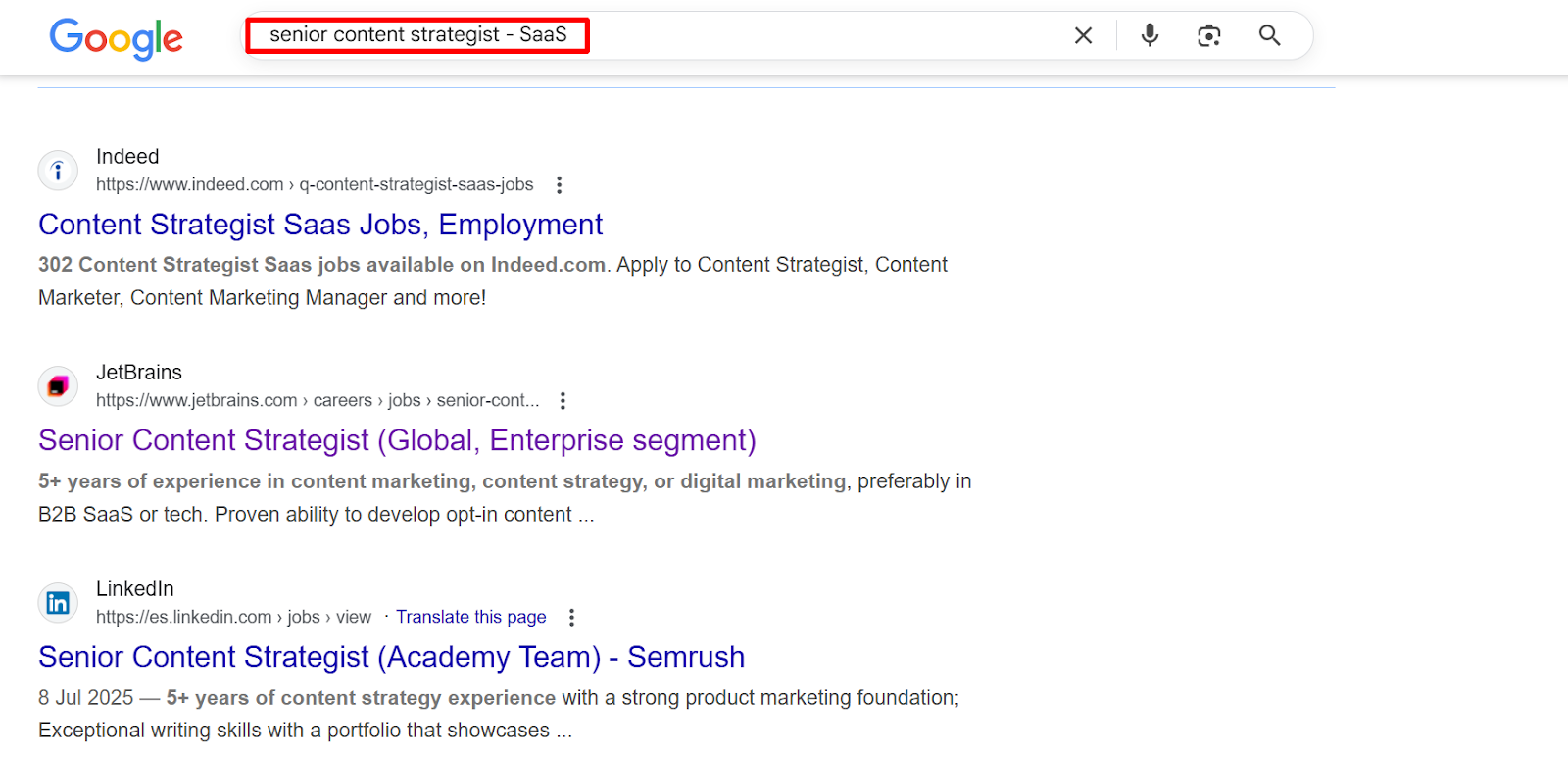Click the jetbrains.com careers URL breadcrumb
The height and width of the screenshot is (757, 1568).
318,400
